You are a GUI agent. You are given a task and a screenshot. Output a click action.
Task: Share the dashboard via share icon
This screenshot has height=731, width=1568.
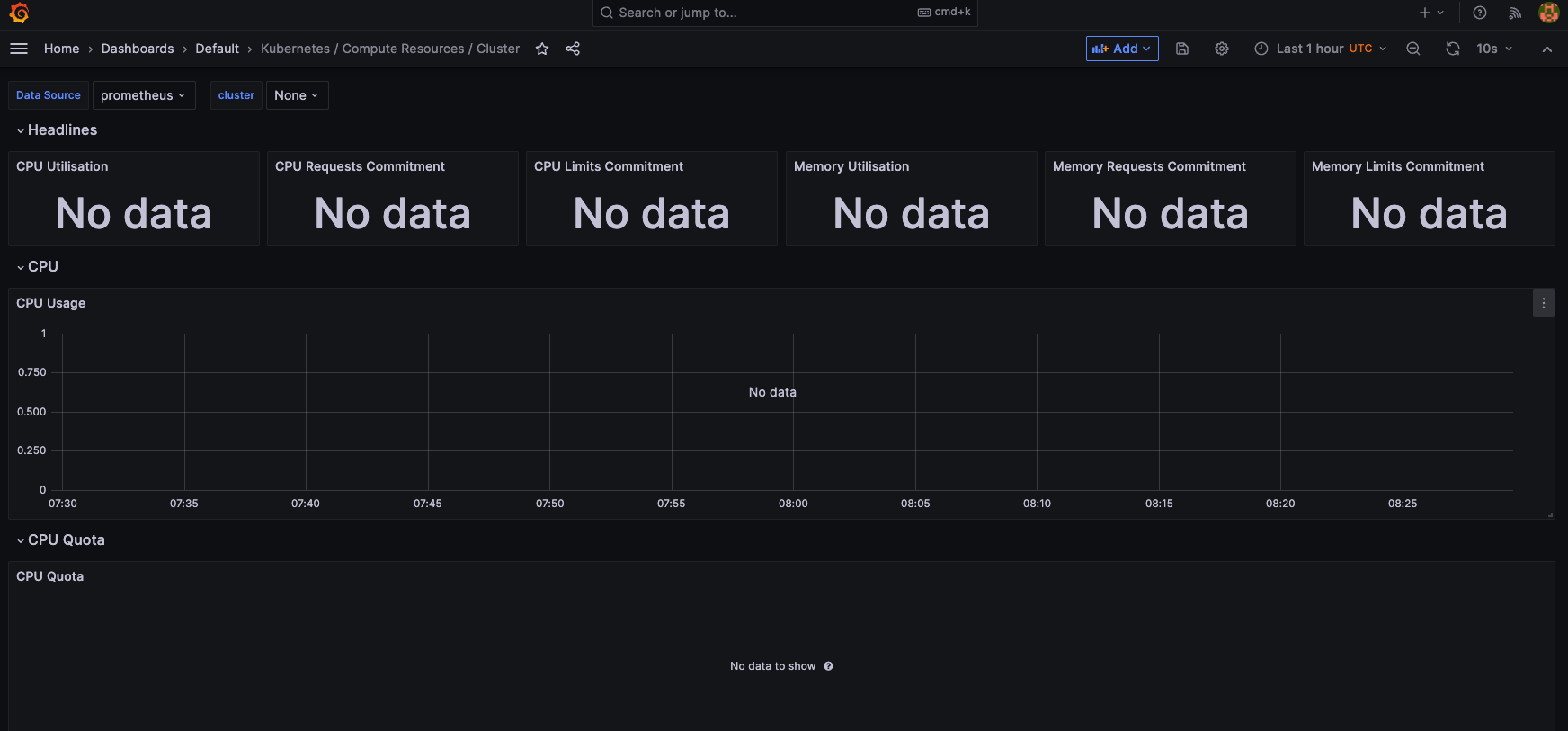click(x=573, y=49)
